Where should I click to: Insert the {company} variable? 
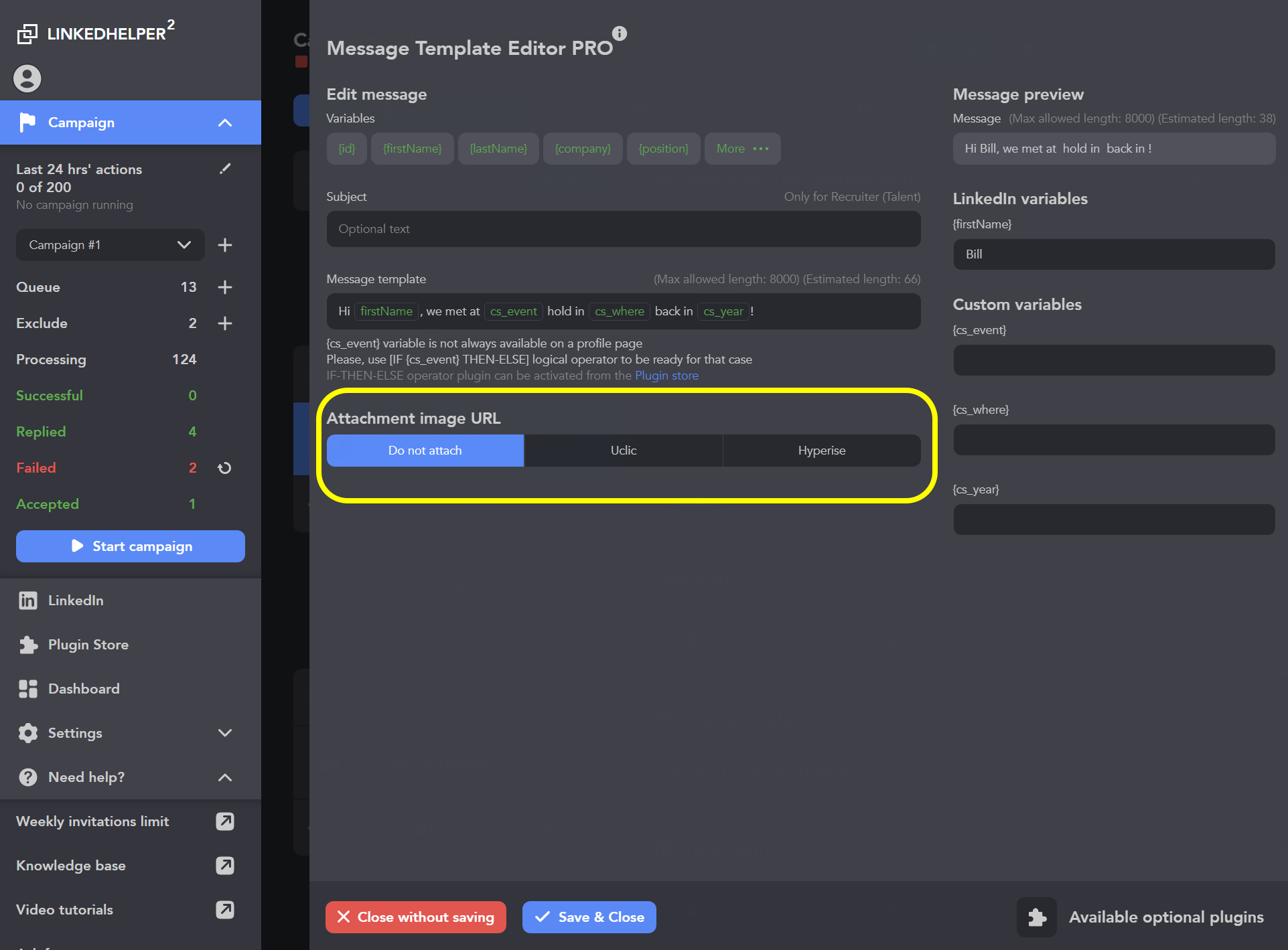click(x=583, y=149)
